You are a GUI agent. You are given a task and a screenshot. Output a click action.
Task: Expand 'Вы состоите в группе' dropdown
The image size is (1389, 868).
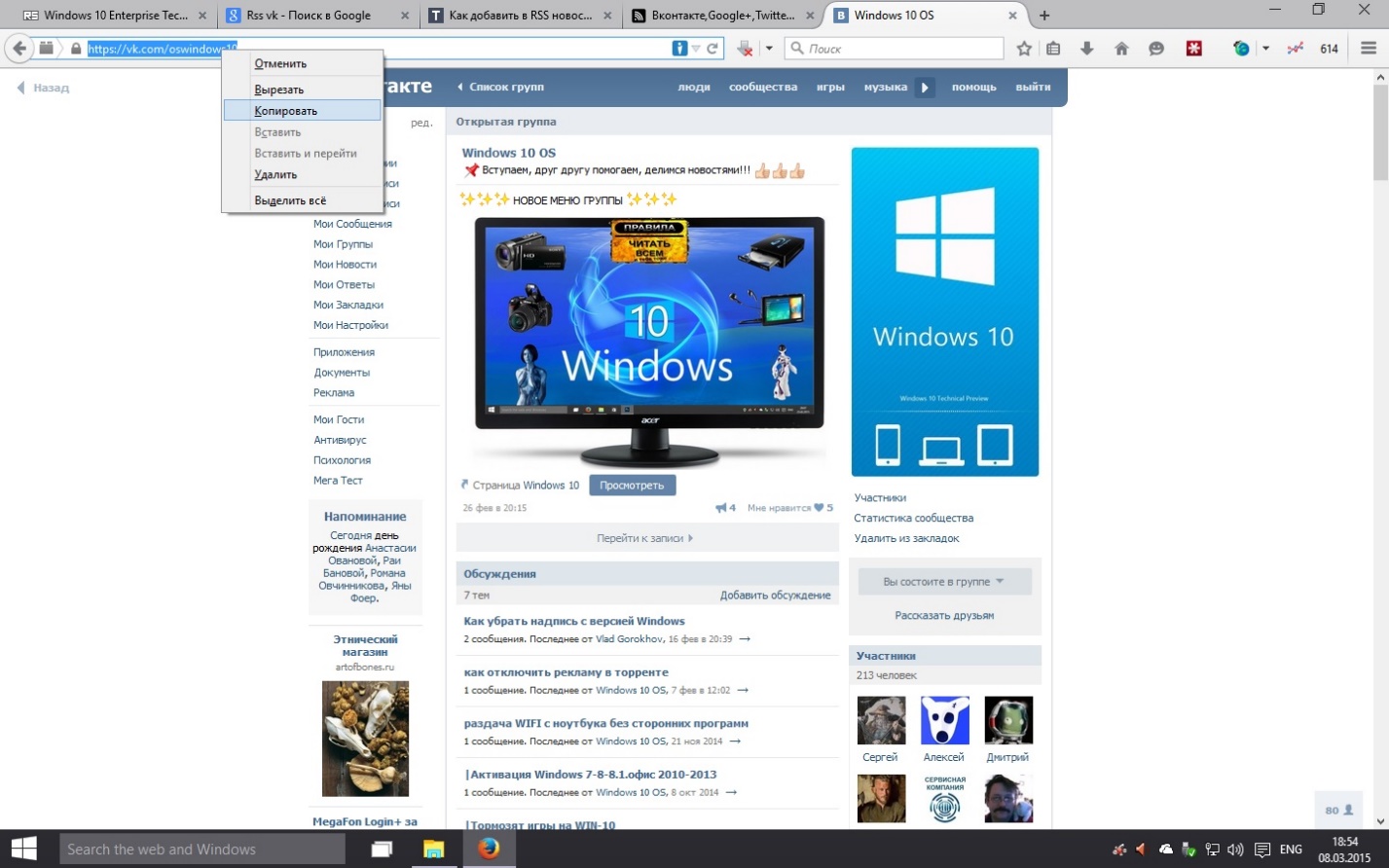[x=944, y=581]
